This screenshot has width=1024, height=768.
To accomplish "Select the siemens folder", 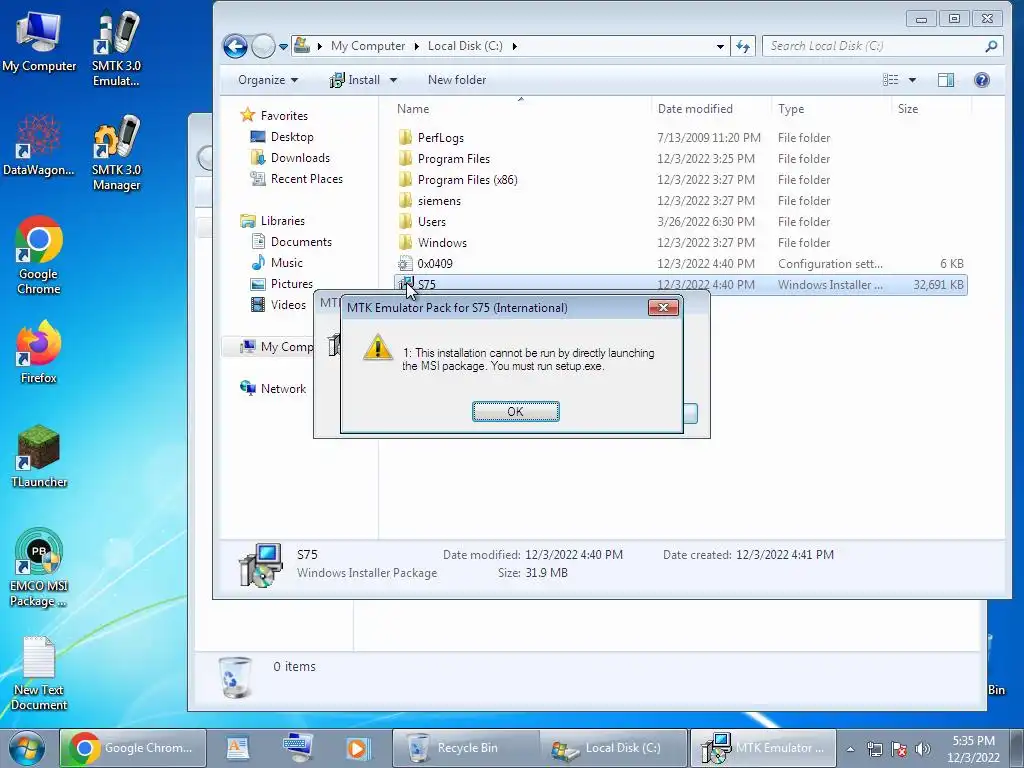I will coord(679,200).
